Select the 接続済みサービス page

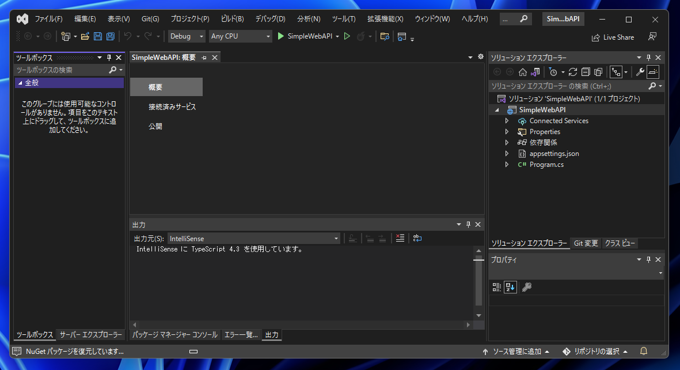172,107
